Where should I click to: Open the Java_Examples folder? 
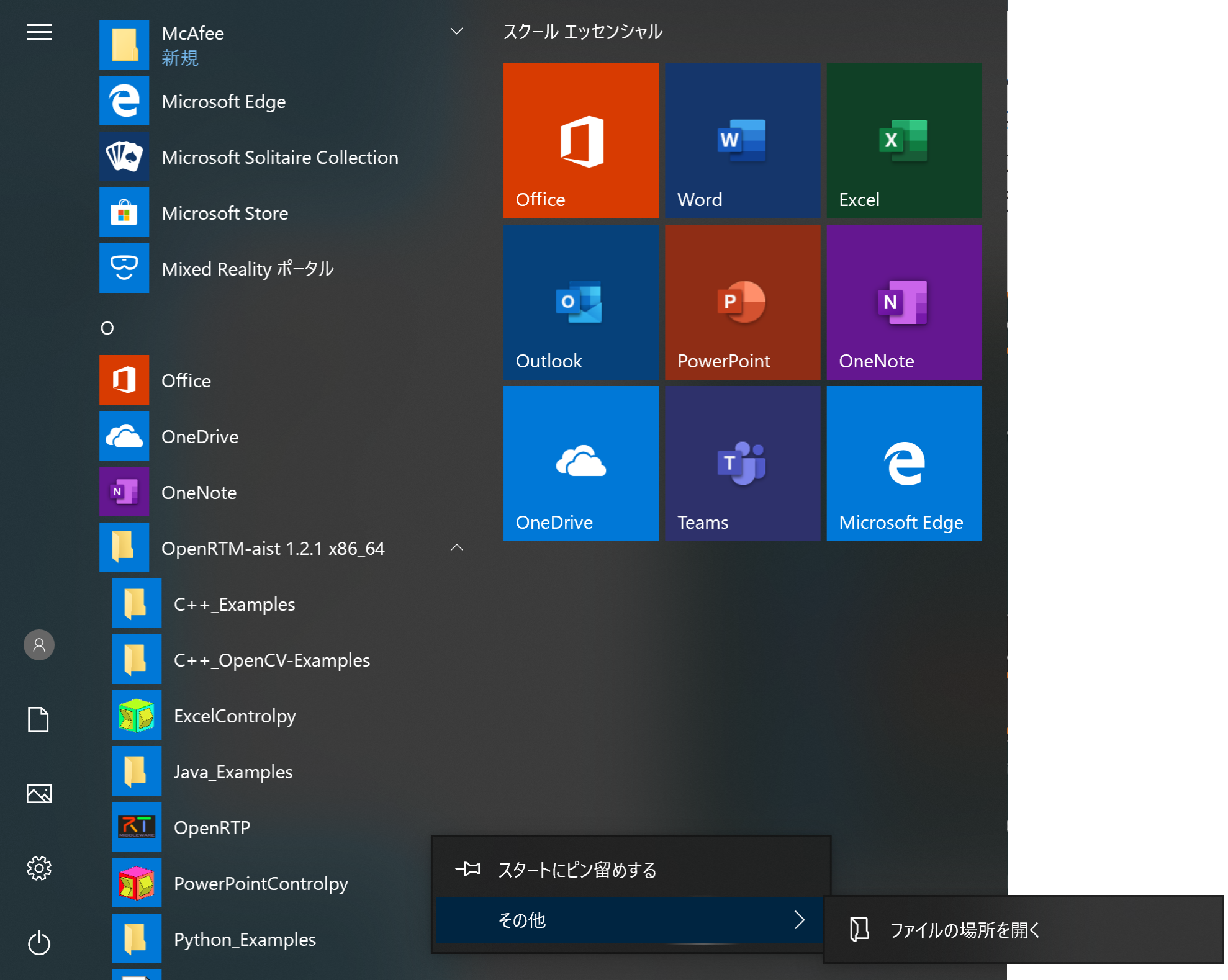click(x=291, y=771)
